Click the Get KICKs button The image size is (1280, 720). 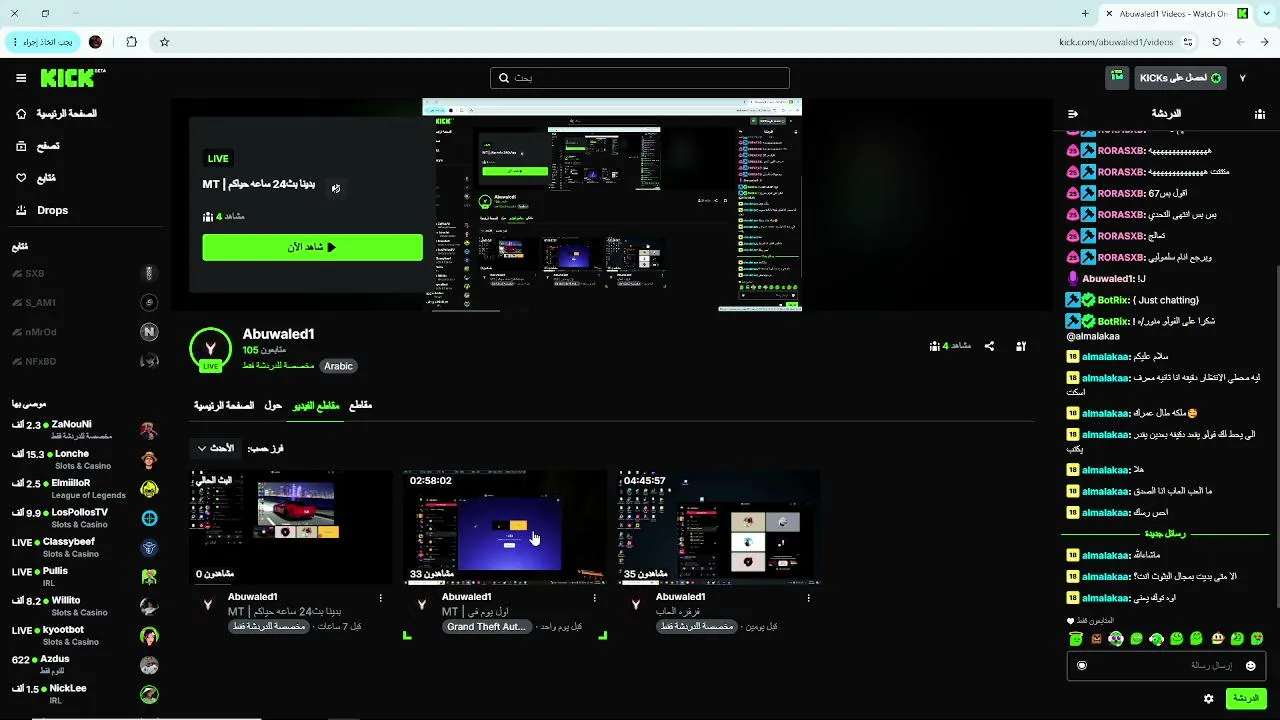click(x=1179, y=78)
